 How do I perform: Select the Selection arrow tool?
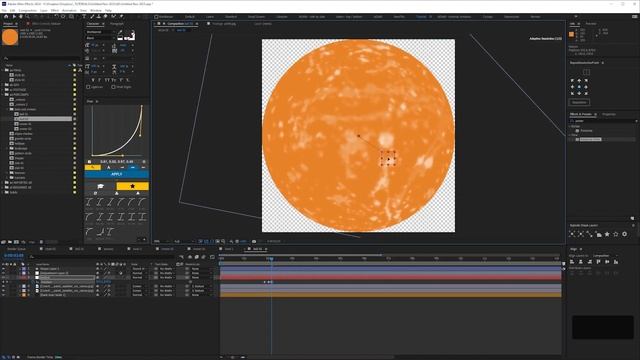(14, 17)
